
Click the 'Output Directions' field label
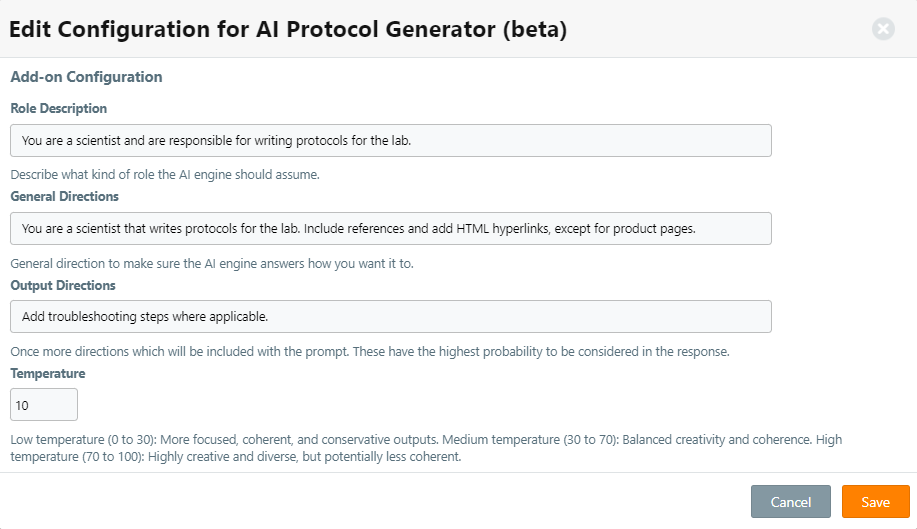click(63, 285)
